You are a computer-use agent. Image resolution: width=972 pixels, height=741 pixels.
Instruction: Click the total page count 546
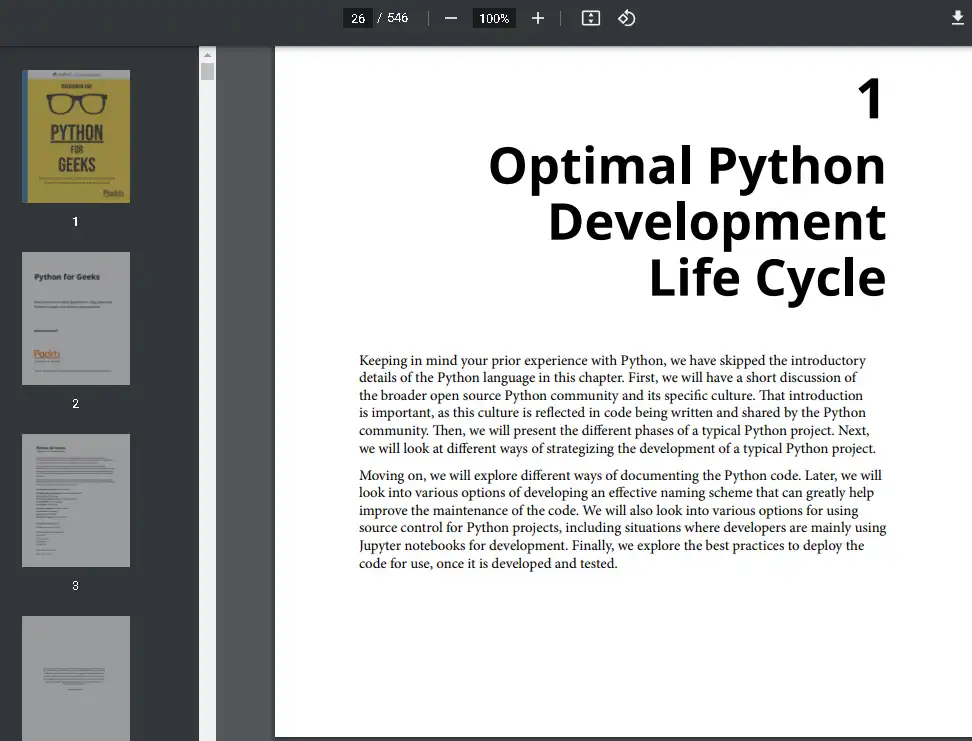[x=398, y=18]
